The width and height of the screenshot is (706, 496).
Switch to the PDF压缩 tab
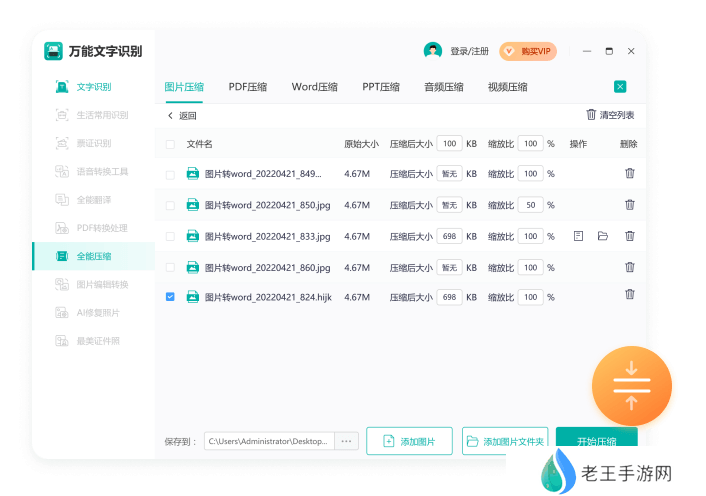tap(247, 87)
